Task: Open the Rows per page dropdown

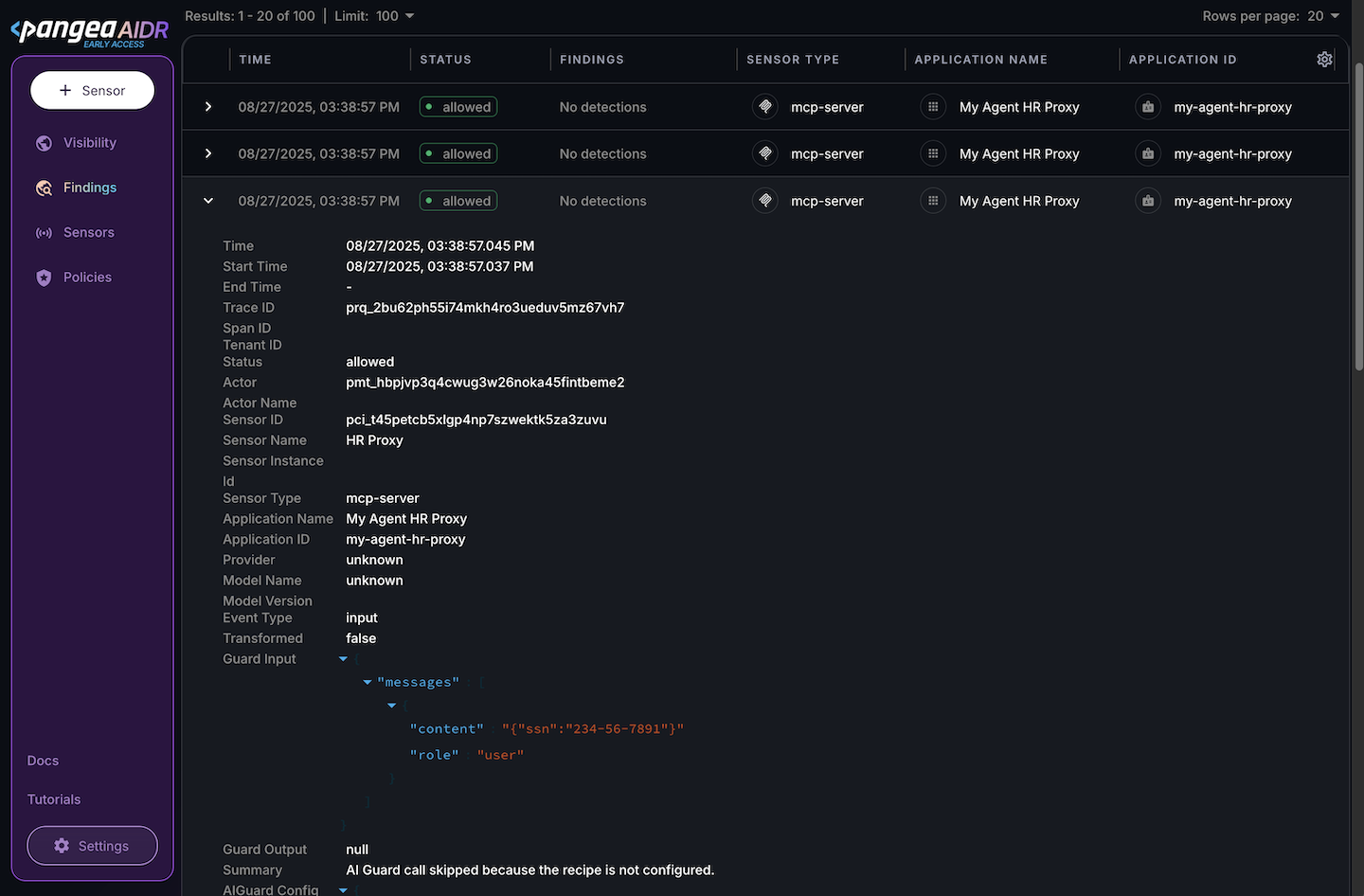Action: 1323,16
